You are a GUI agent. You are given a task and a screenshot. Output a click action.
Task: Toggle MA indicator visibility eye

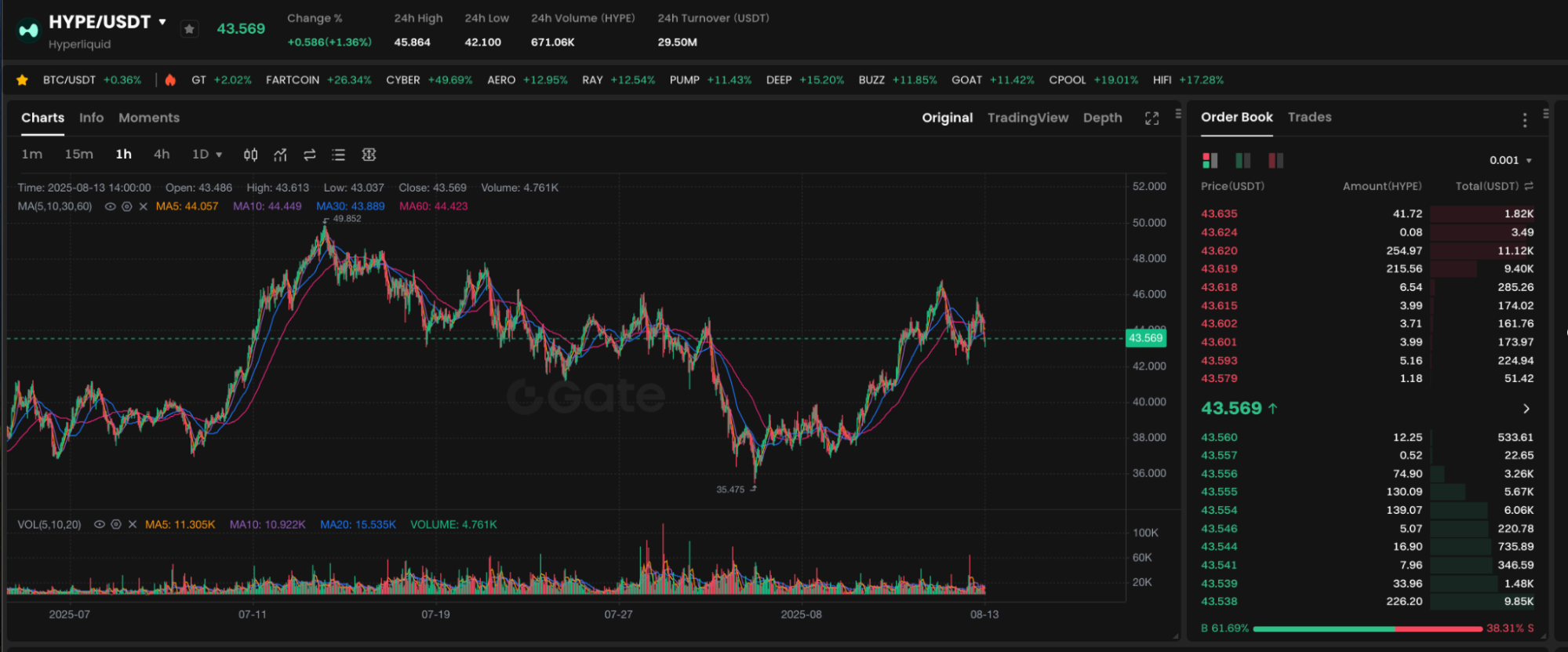[x=111, y=206]
